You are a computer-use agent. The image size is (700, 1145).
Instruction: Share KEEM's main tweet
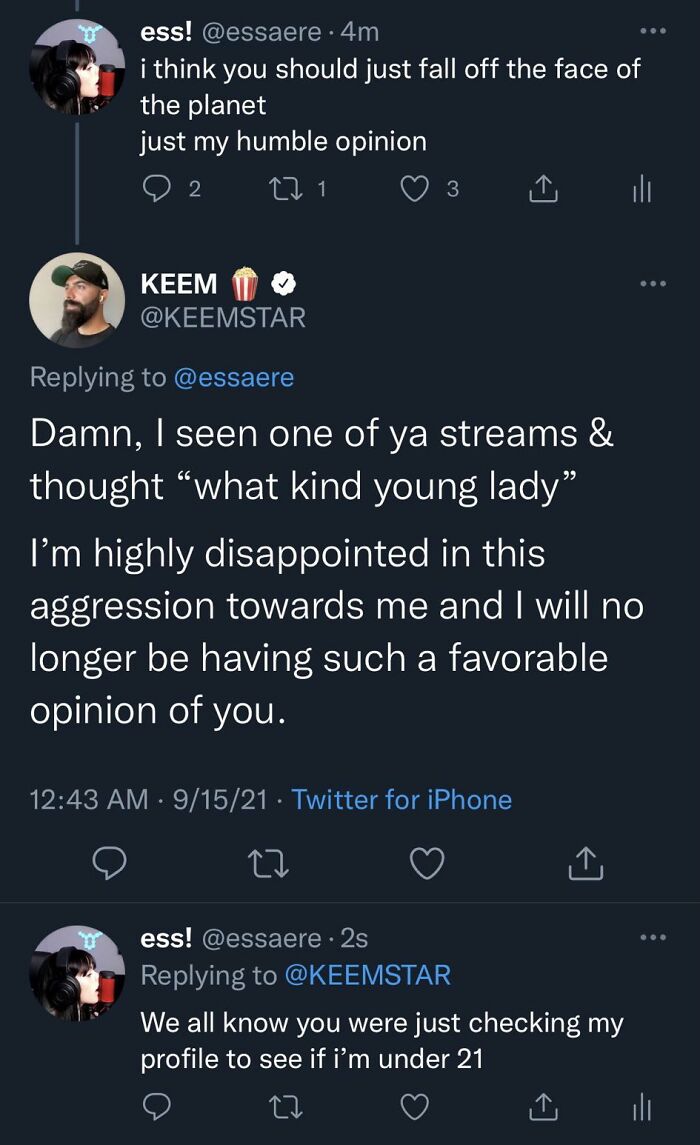pyautogui.click(x=587, y=862)
